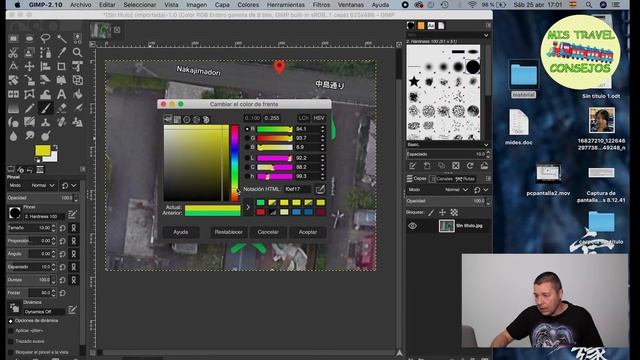This screenshot has width=640, height=360.
Task: Select the G channel radio button
Action: 247,138
